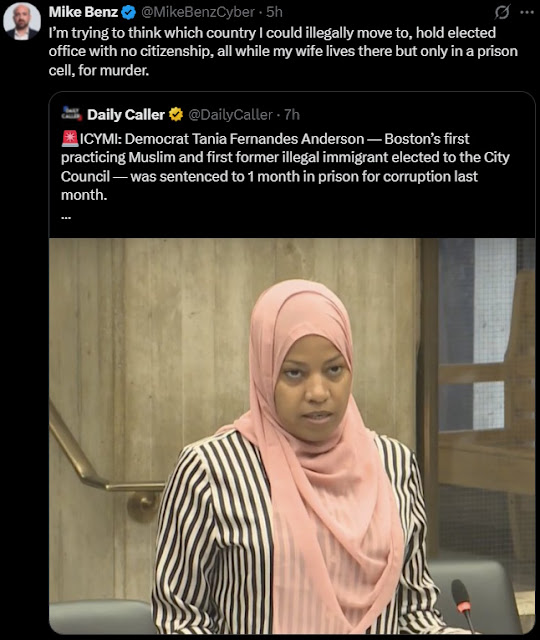
Task: Open the @MikeBenzCyber handle link
Action: pos(198,12)
